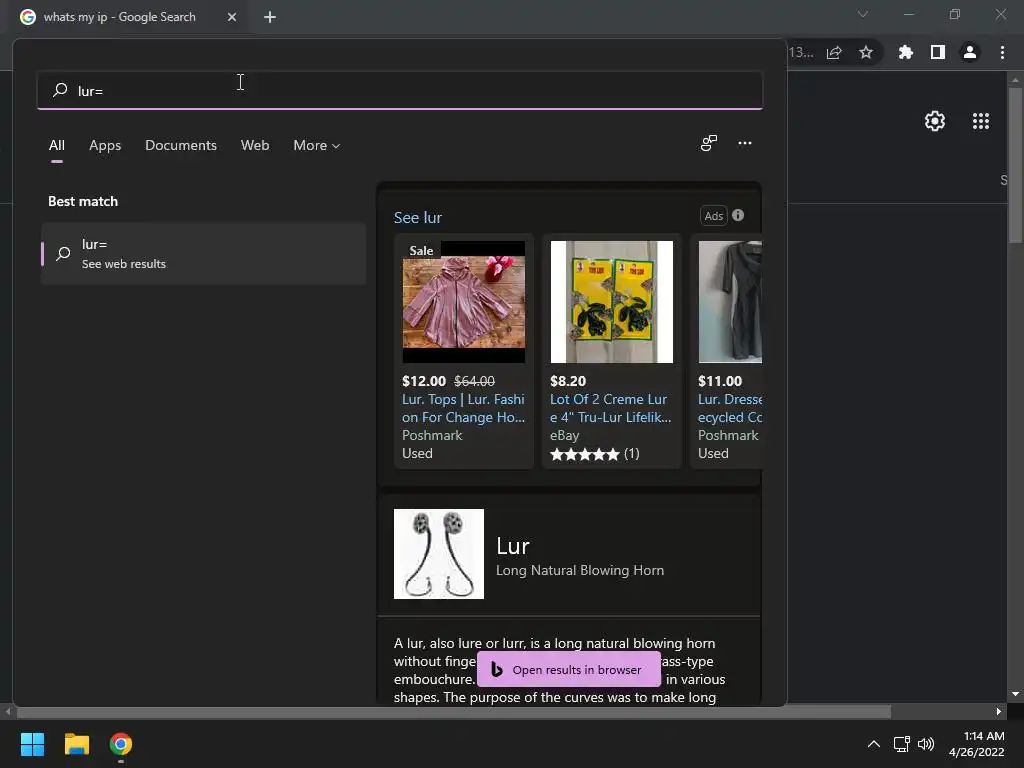Screen dimensions: 1024x768
Task: Select the All tab
Action: point(57,145)
